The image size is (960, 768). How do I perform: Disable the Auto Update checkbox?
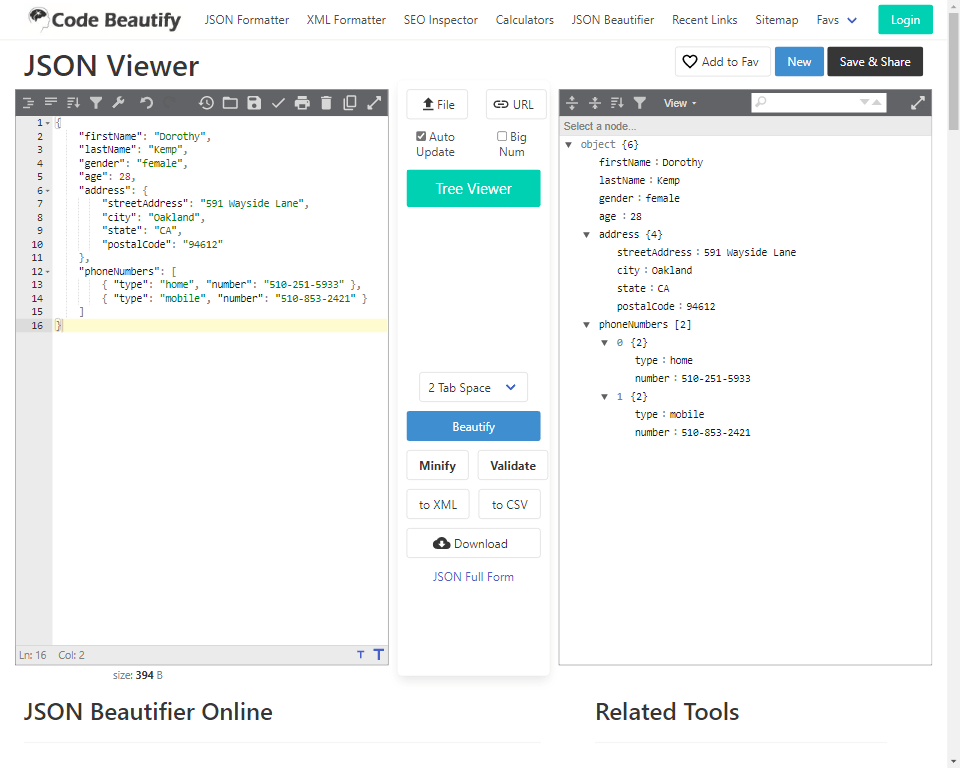click(421, 136)
